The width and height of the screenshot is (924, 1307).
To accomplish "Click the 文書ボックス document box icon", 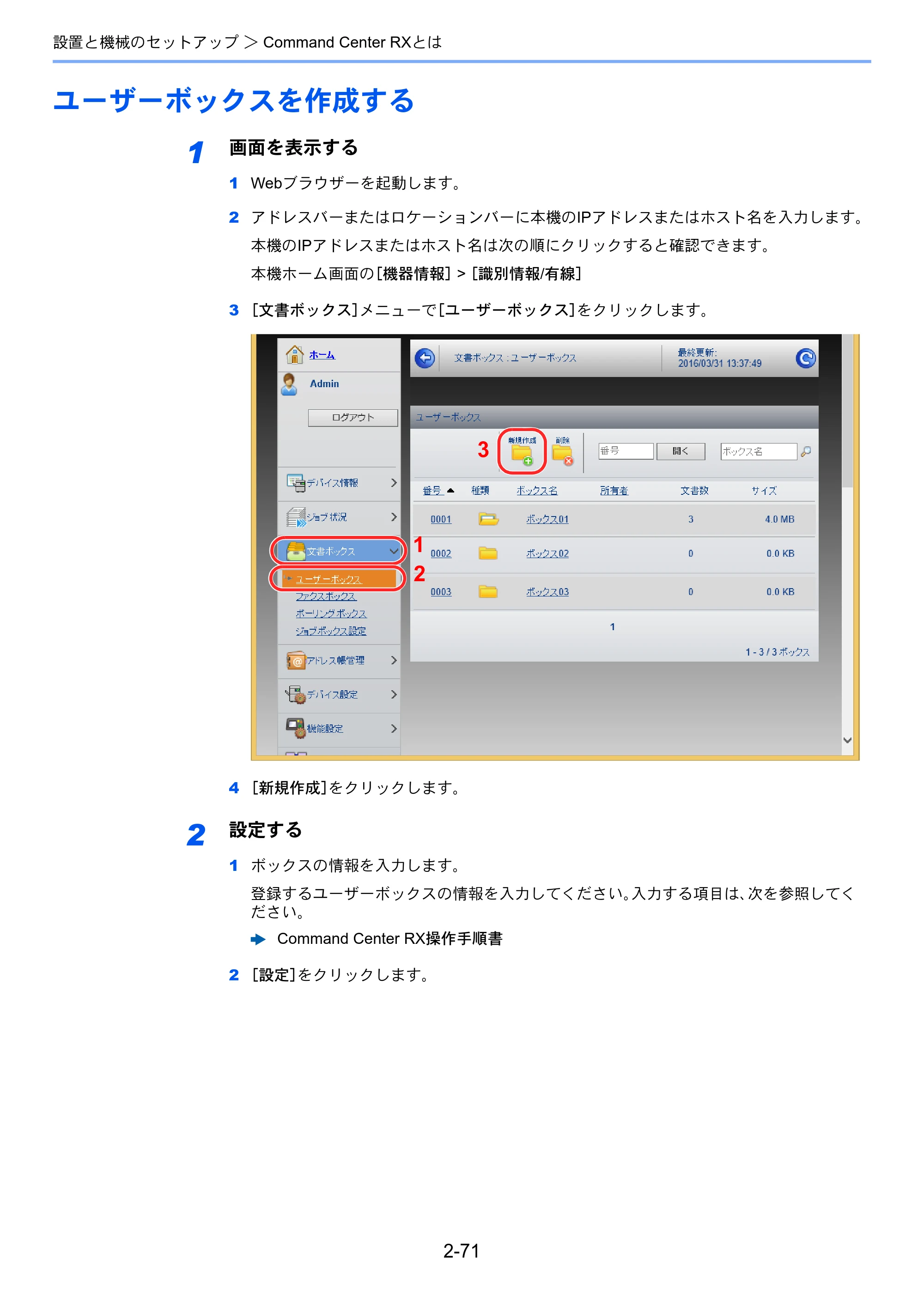I will tap(296, 551).
